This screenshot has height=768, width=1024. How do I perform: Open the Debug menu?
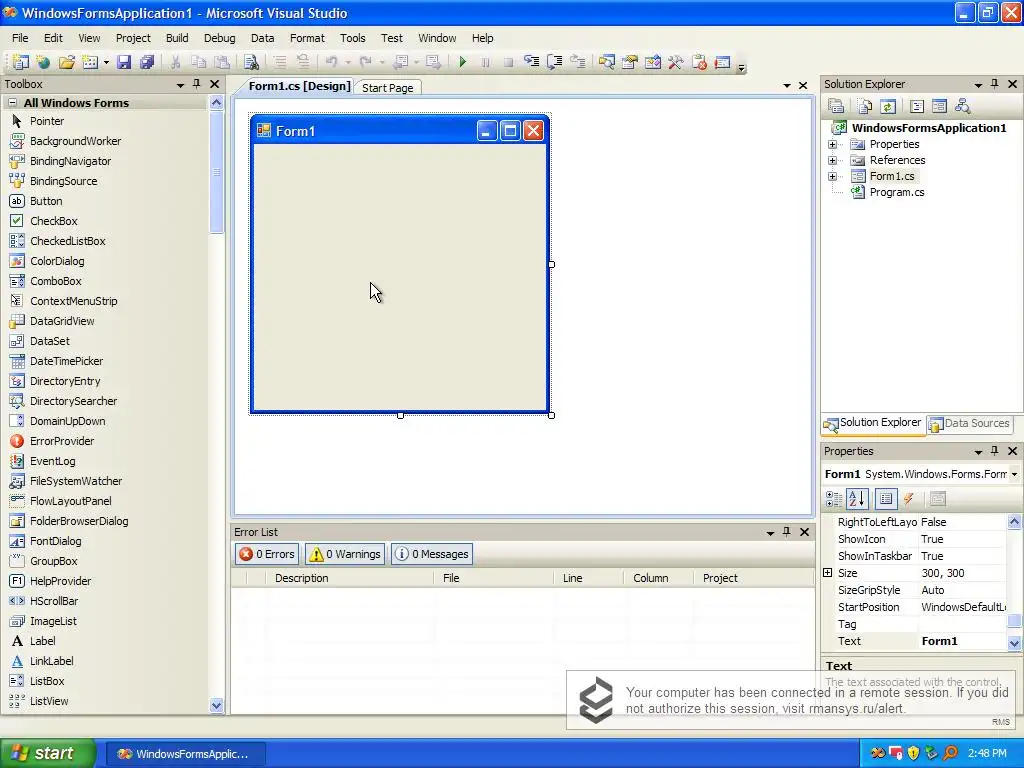pos(219,38)
